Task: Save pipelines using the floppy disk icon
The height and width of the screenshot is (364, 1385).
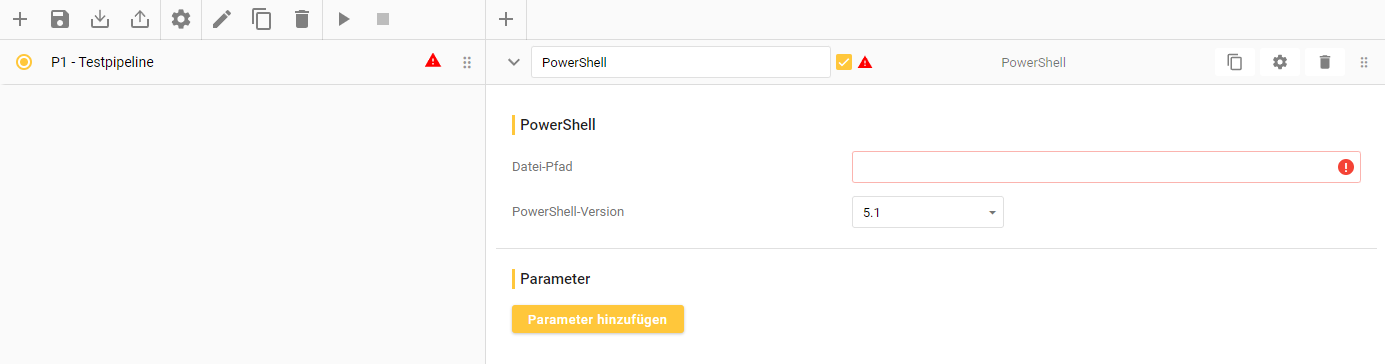Action: (x=59, y=19)
